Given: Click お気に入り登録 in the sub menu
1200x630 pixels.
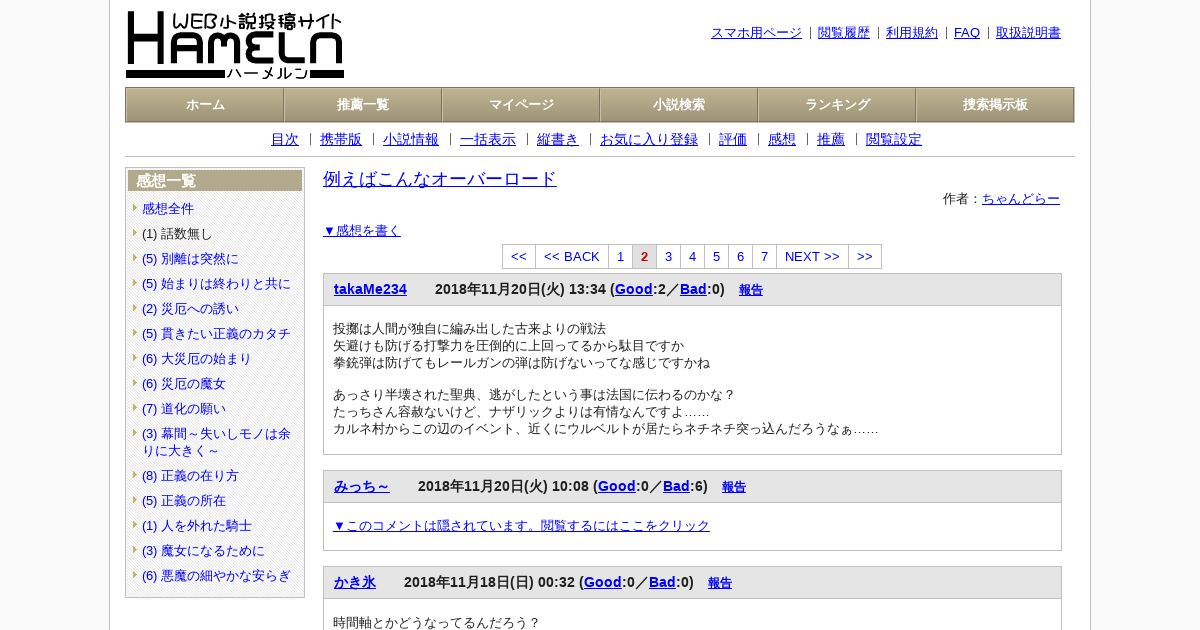Looking at the screenshot, I should [649, 140].
